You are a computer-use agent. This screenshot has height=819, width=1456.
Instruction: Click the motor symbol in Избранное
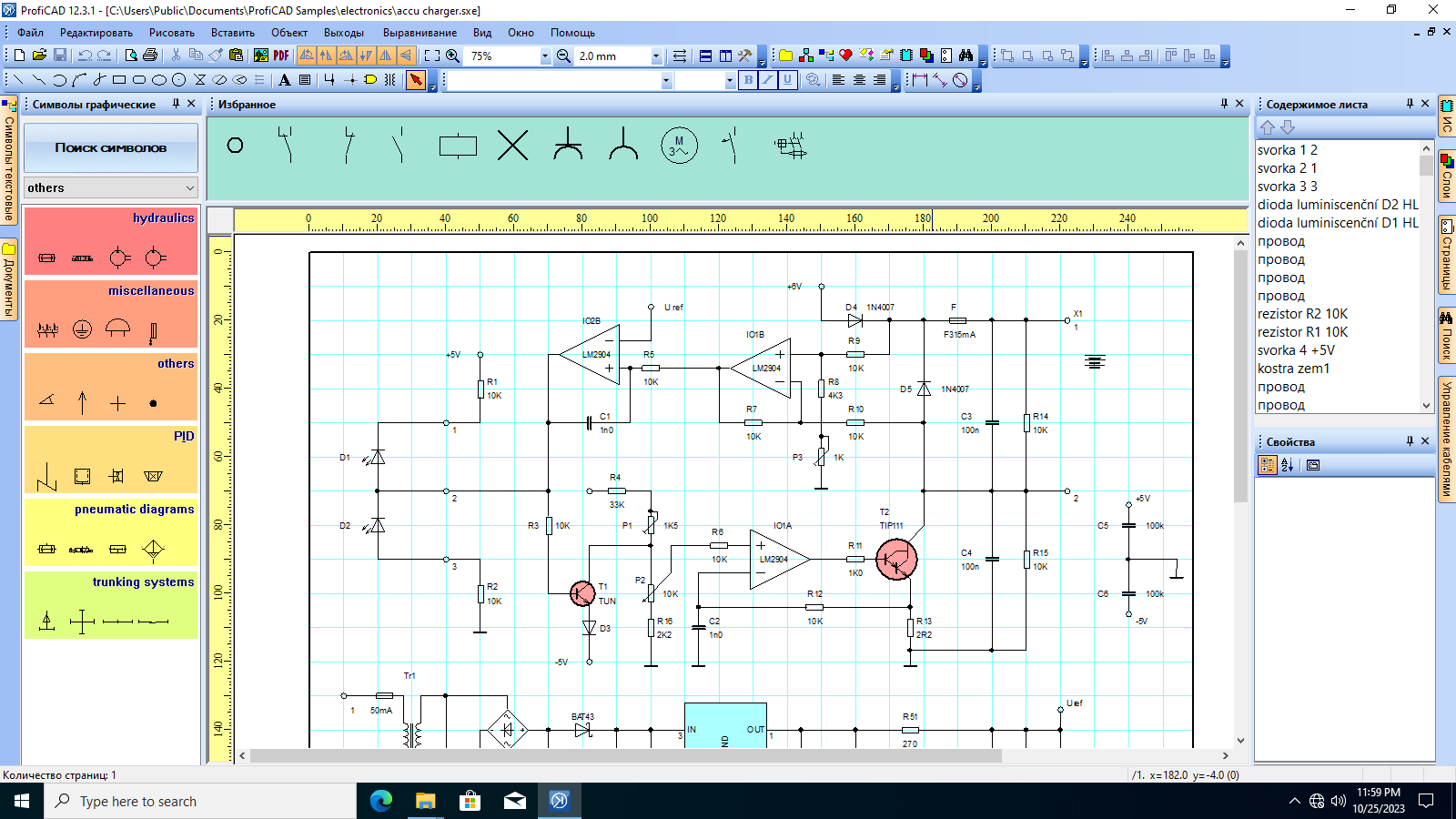[679, 146]
